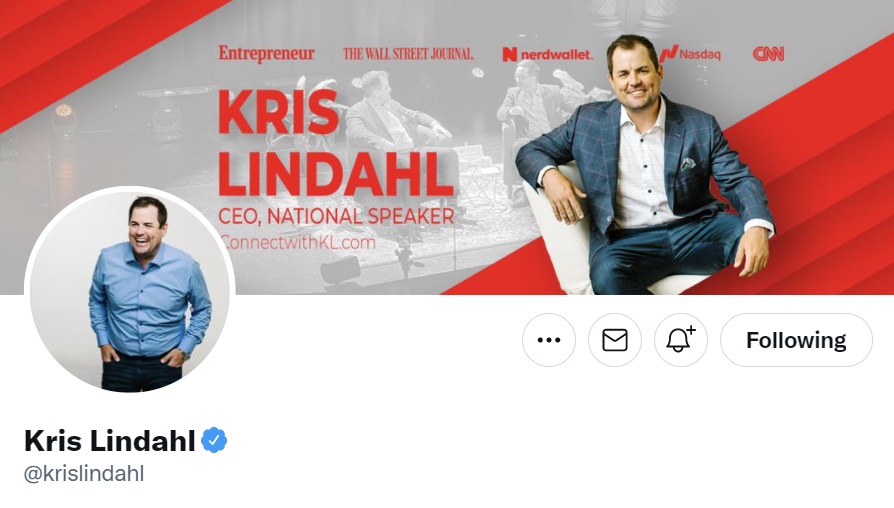The height and width of the screenshot is (508, 894).
Task: Turn on notifications with the bell icon
Action: tap(681, 340)
